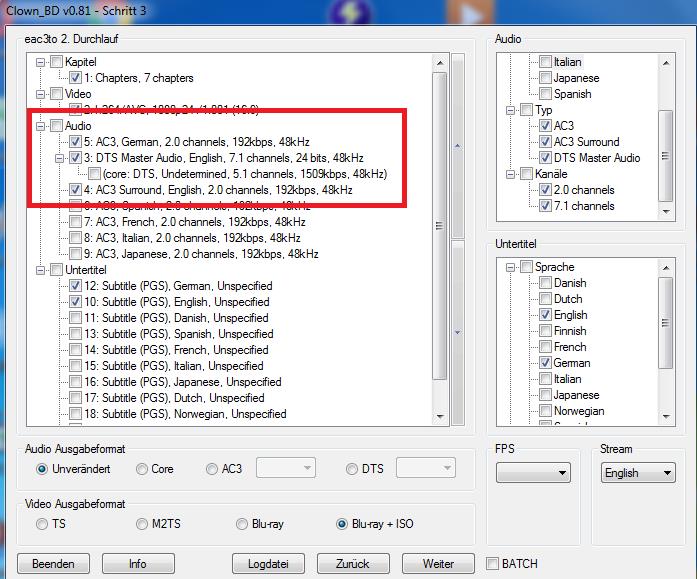Collapse the Untertitel node in track tree
Viewport: 697px width, 579px height.
[42, 270]
